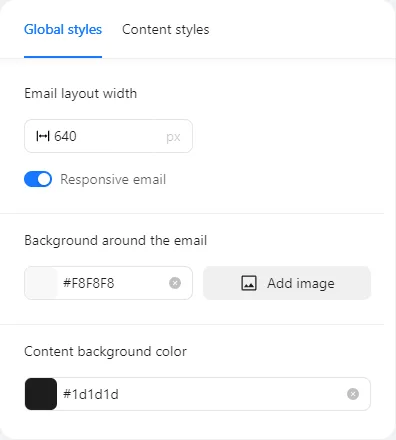396x440 pixels.
Task: Clear the #1d1d1d content background color
Action: tap(353, 394)
